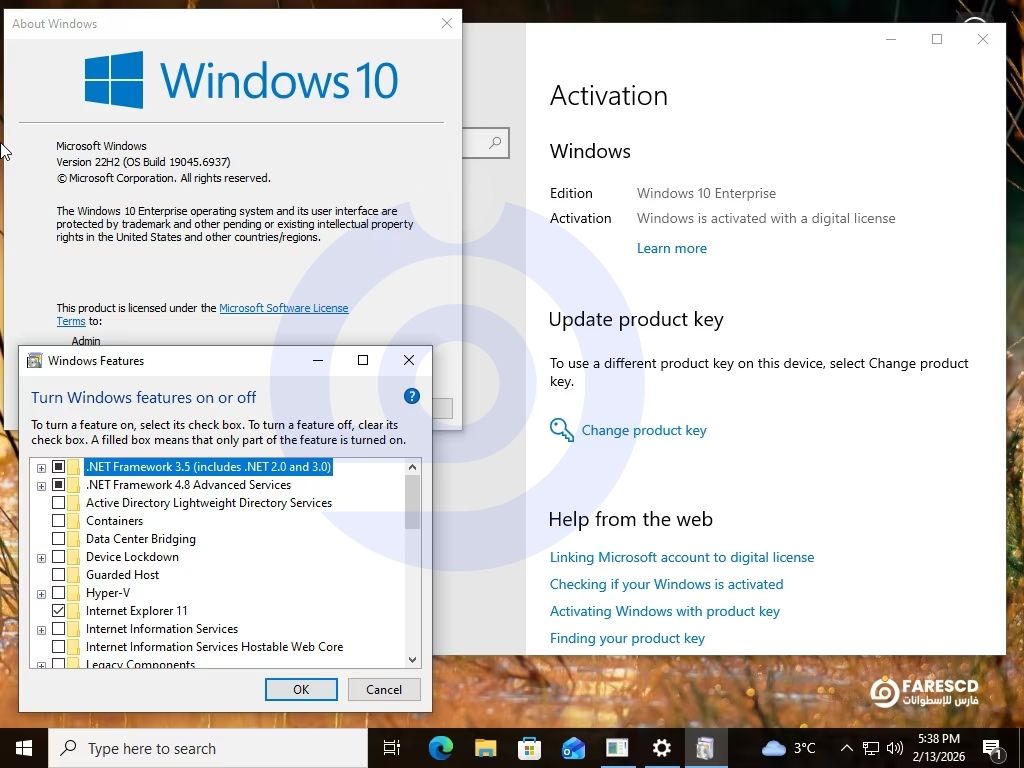
Task: Check the Guarded Host checkbox
Action: tap(58, 575)
